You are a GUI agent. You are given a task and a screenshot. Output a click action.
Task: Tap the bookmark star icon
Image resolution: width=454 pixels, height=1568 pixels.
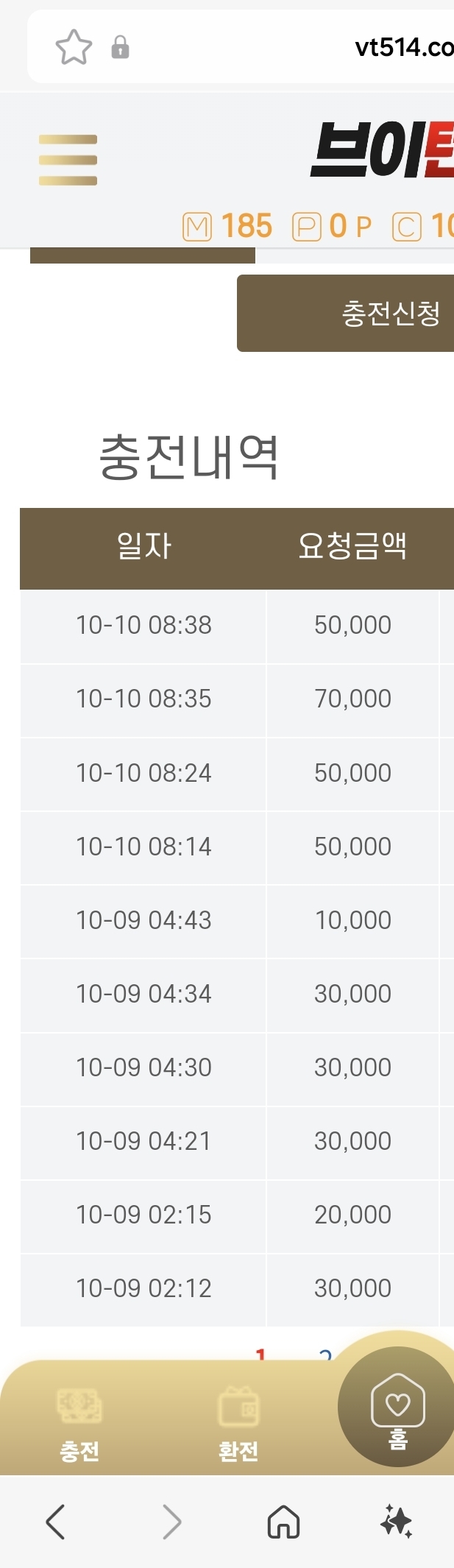pos(74,48)
